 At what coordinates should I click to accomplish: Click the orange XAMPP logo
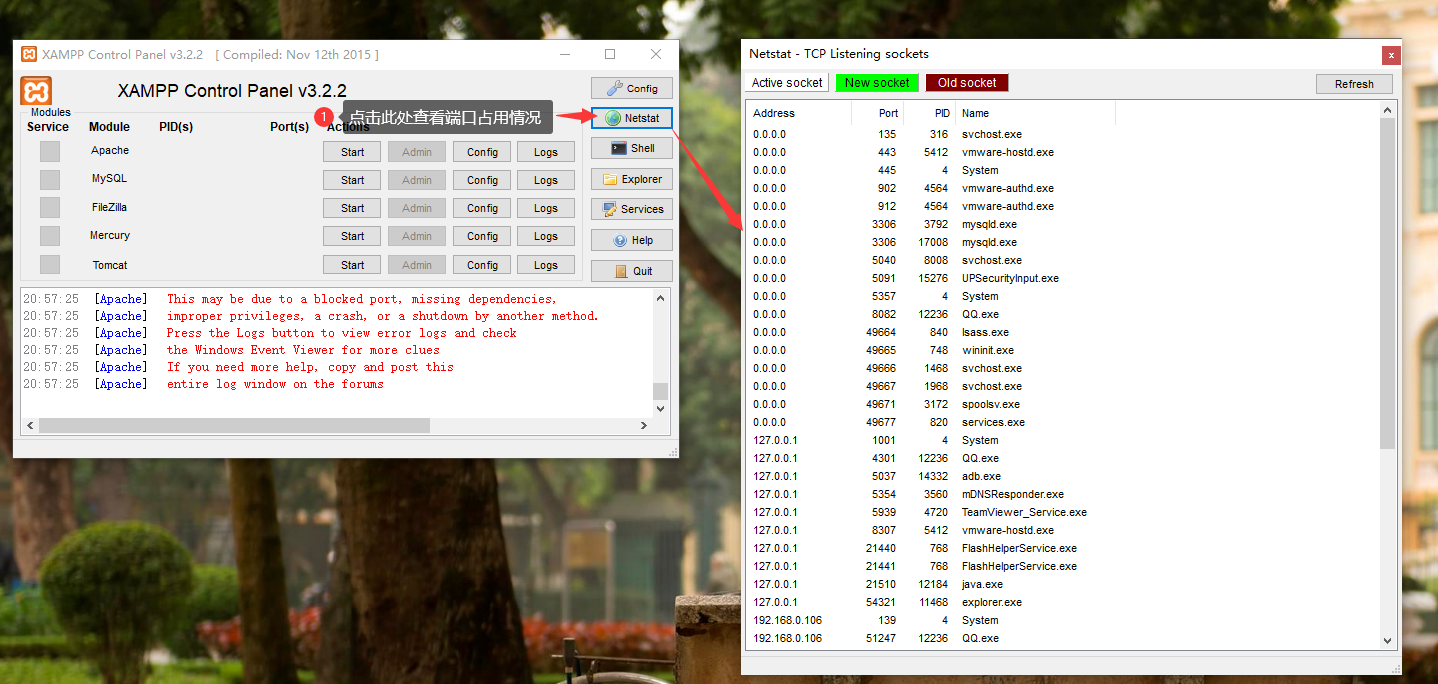[37, 91]
